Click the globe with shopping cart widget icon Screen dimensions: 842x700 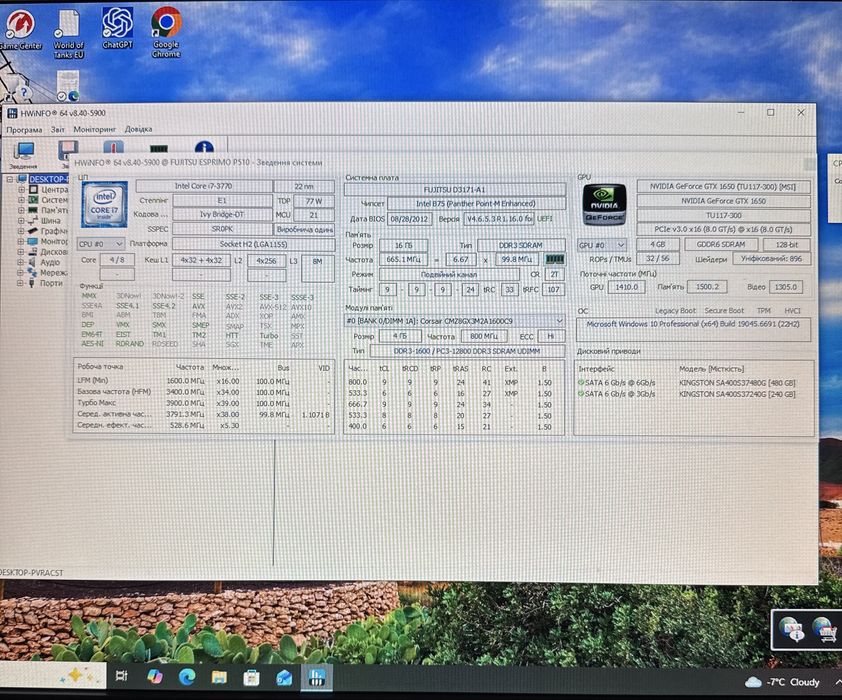tap(825, 629)
